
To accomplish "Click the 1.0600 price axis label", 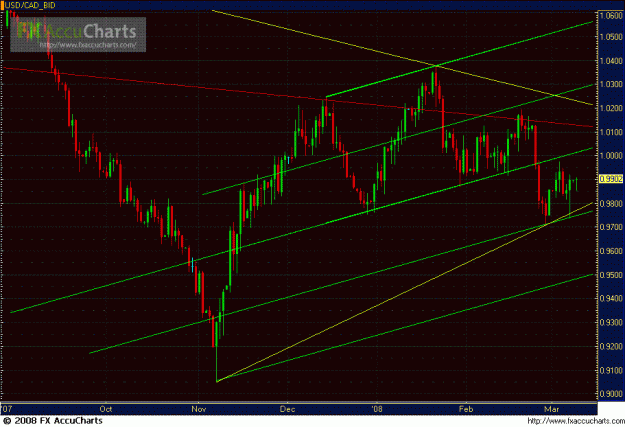I will click(611, 16).
